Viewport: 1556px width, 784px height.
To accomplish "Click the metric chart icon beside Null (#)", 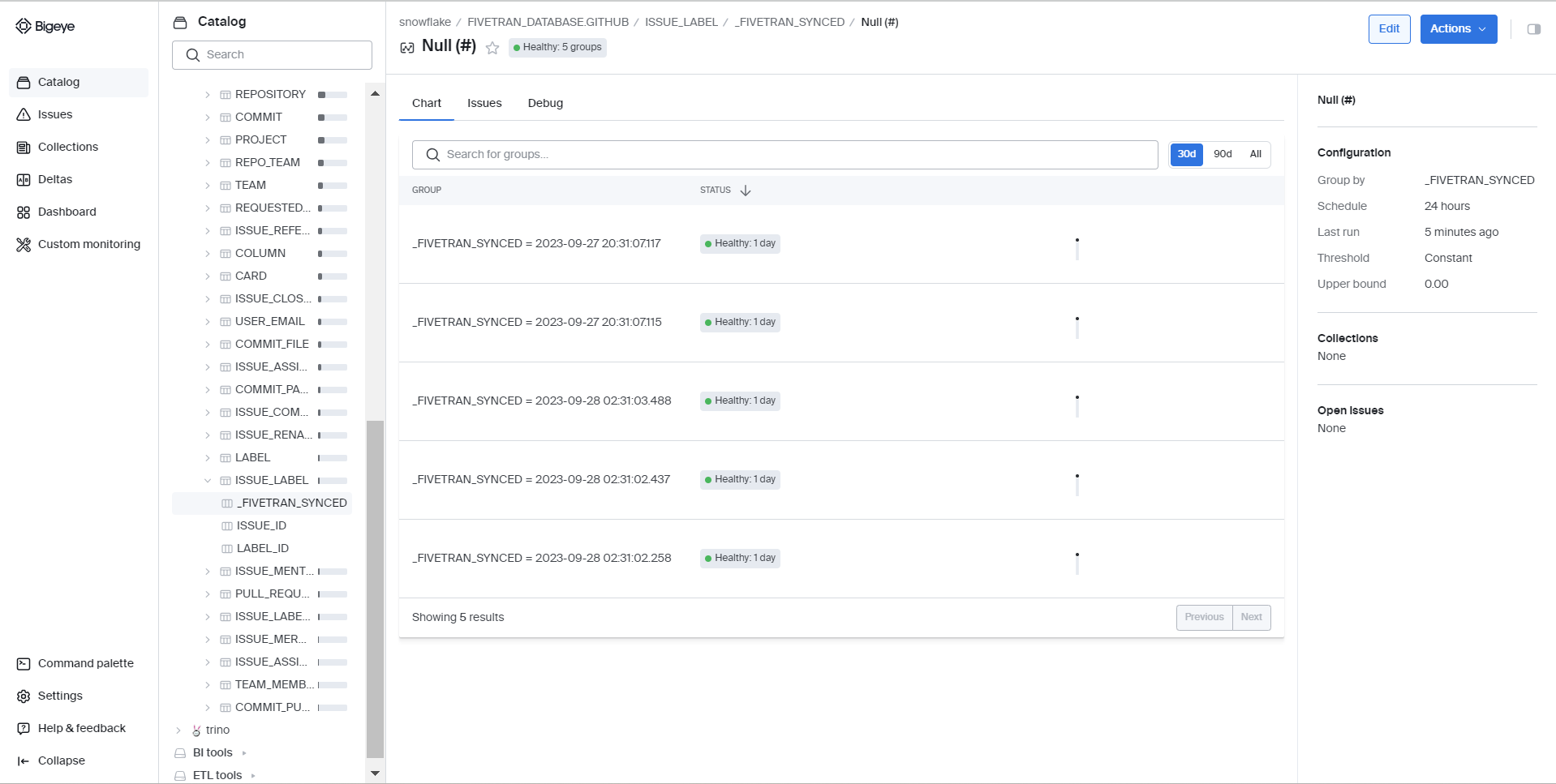I will pos(407,48).
